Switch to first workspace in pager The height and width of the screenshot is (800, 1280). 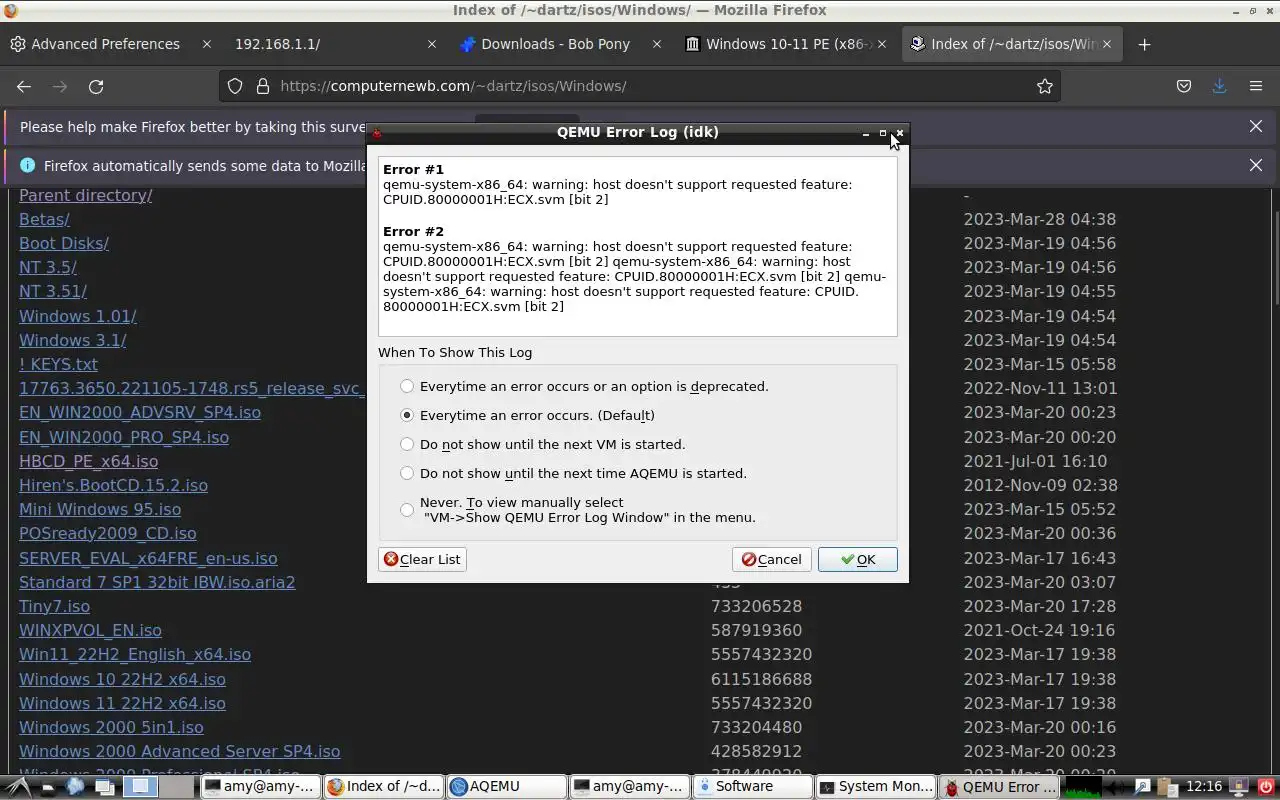pos(141,786)
